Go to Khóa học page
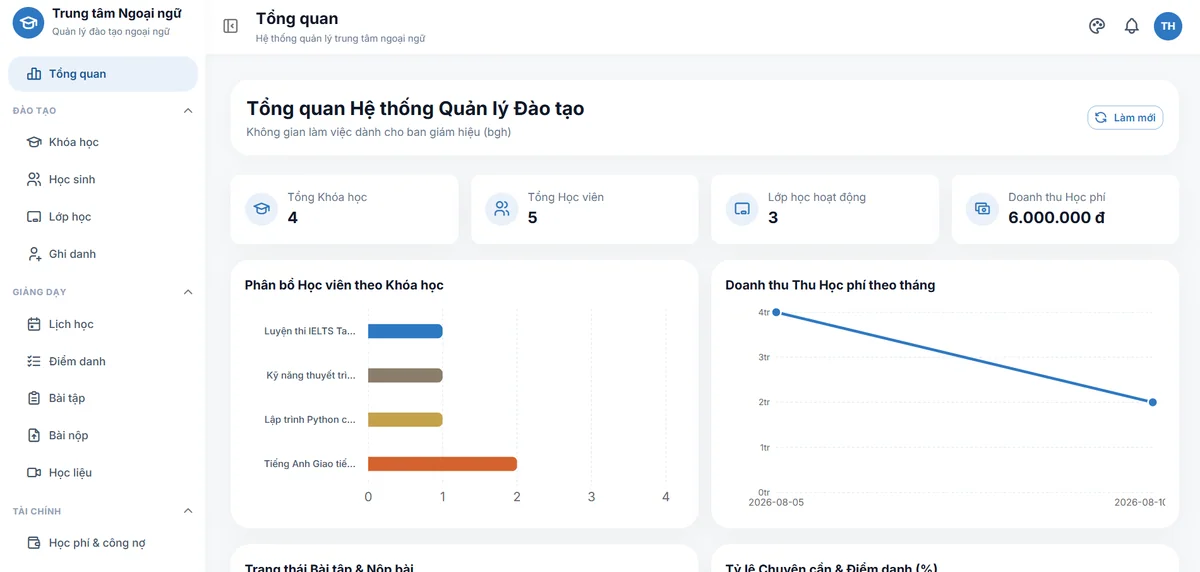Screen dimensions: 1200x572 point(103,142)
